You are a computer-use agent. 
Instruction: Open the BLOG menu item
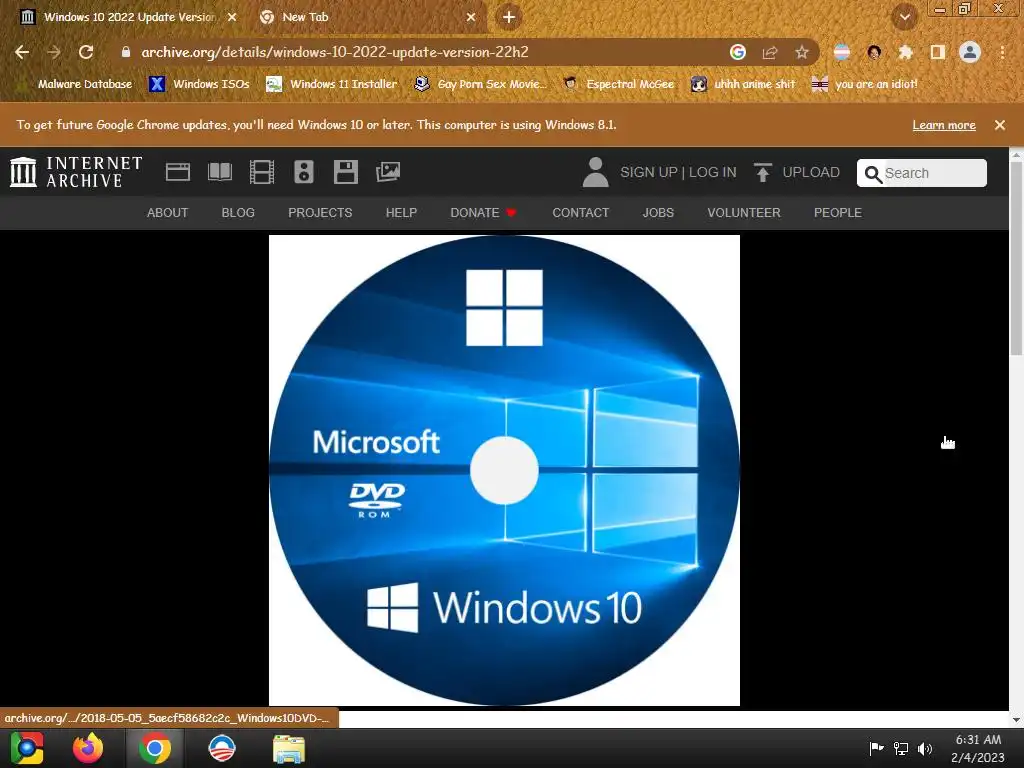pos(238,213)
